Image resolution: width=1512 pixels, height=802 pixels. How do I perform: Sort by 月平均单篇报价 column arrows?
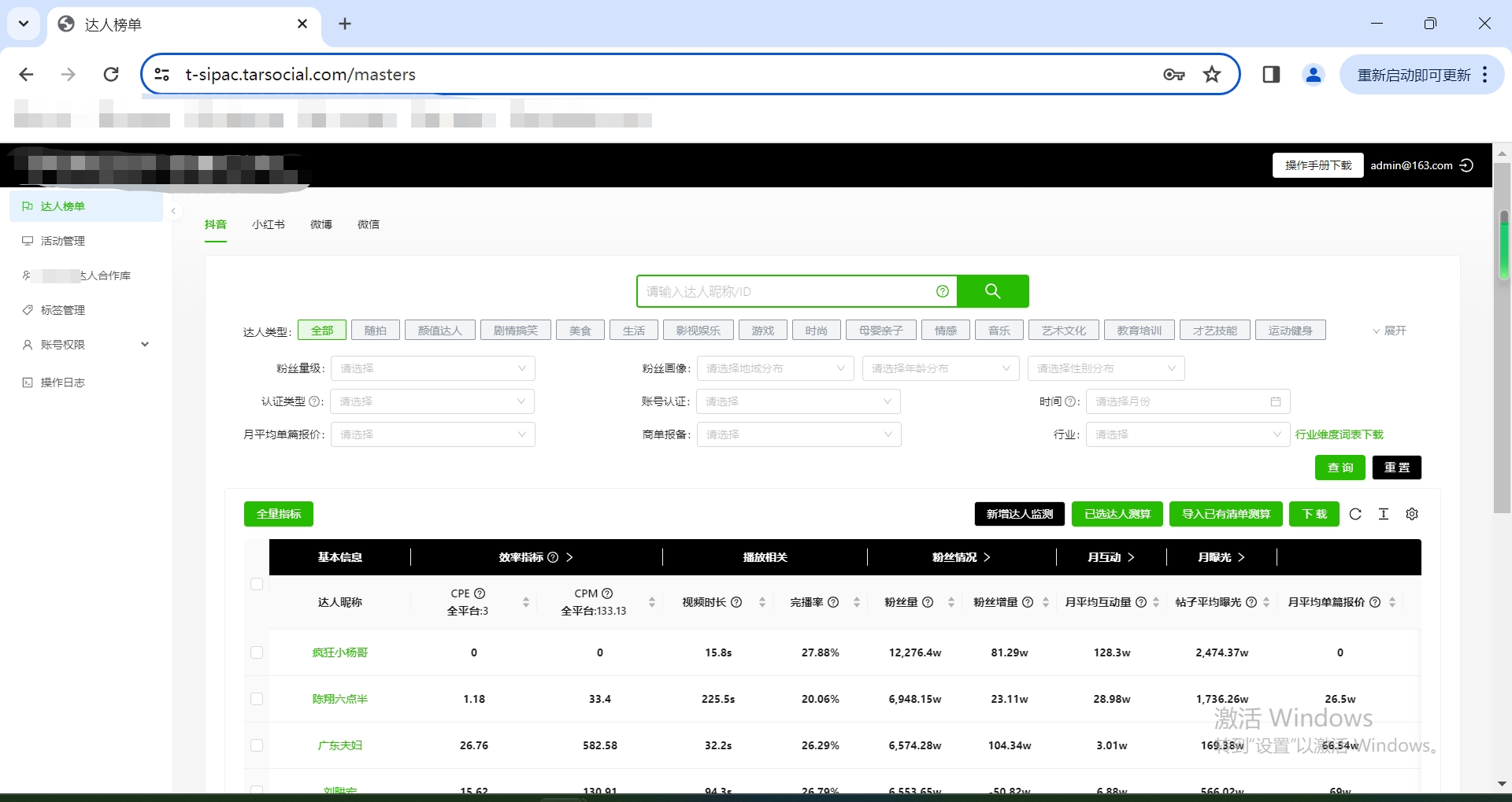coord(1392,602)
